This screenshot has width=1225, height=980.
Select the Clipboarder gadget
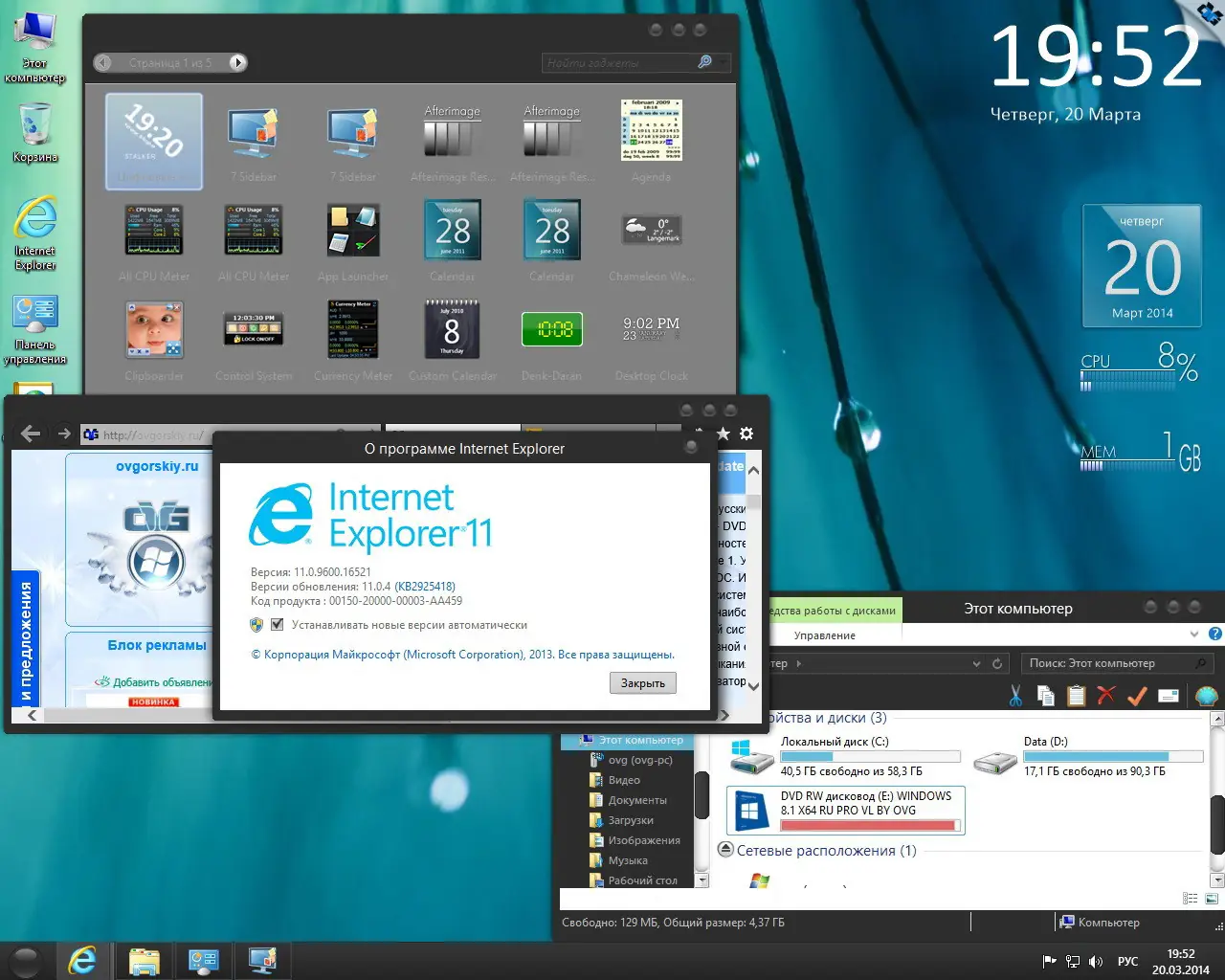(154, 340)
